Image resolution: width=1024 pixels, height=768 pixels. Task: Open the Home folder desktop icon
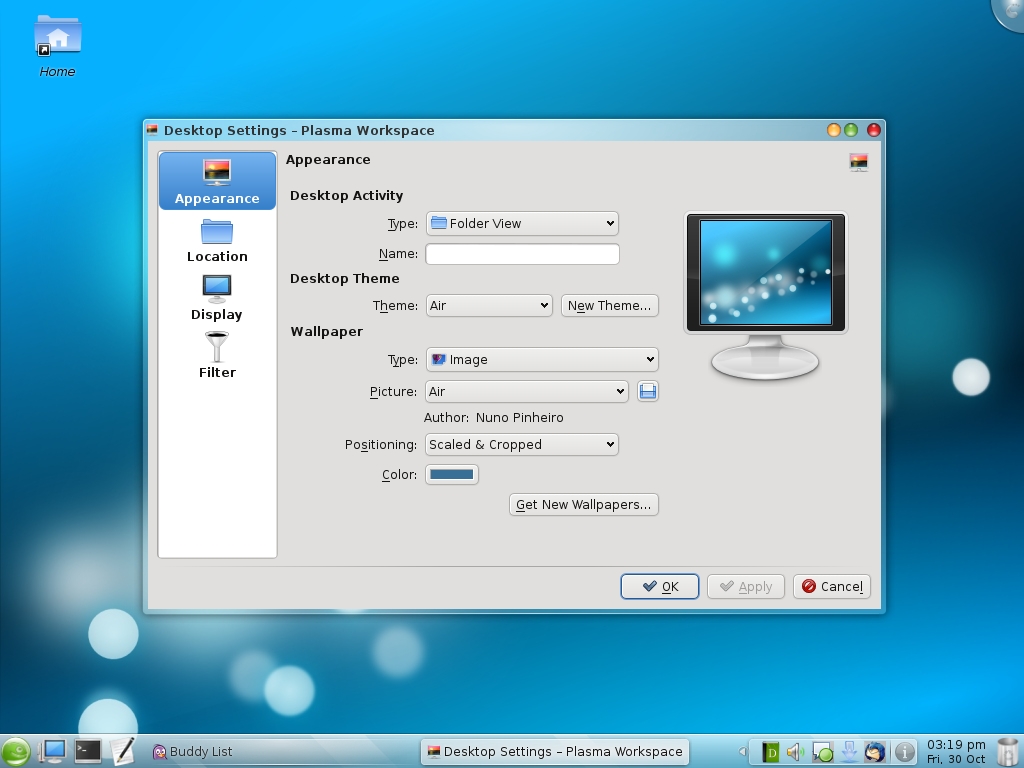pyautogui.click(x=57, y=47)
